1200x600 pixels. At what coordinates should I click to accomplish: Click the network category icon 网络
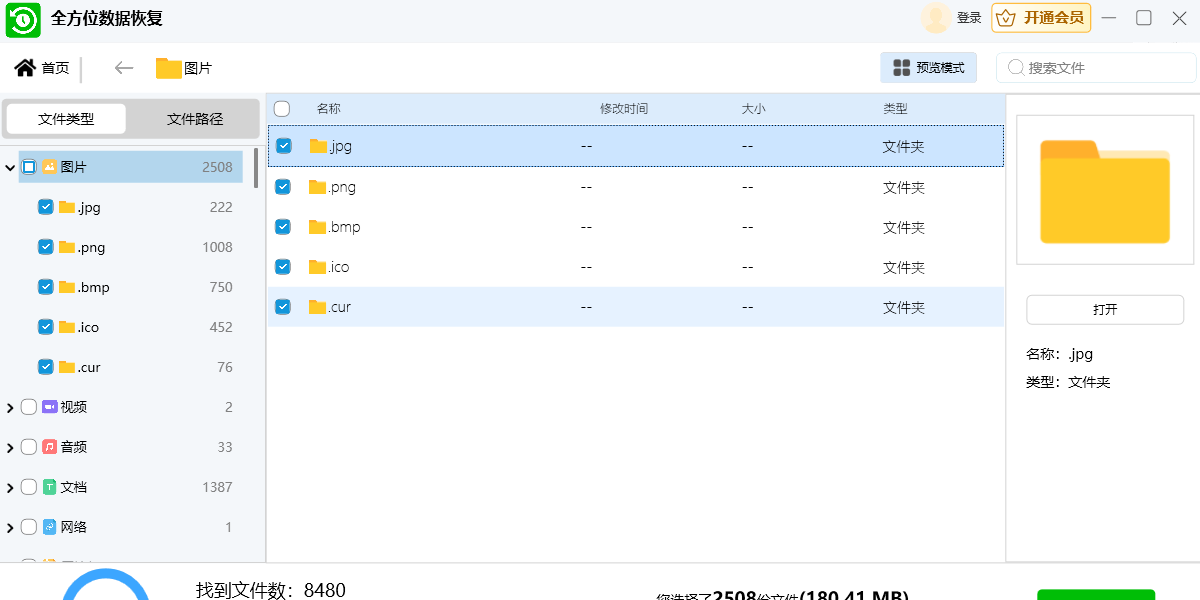tap(49, 527)
